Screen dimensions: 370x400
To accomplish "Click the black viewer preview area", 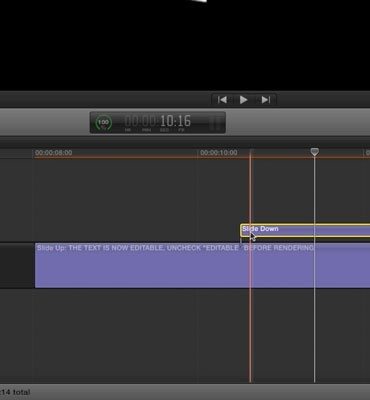I will tap(185, 45).
